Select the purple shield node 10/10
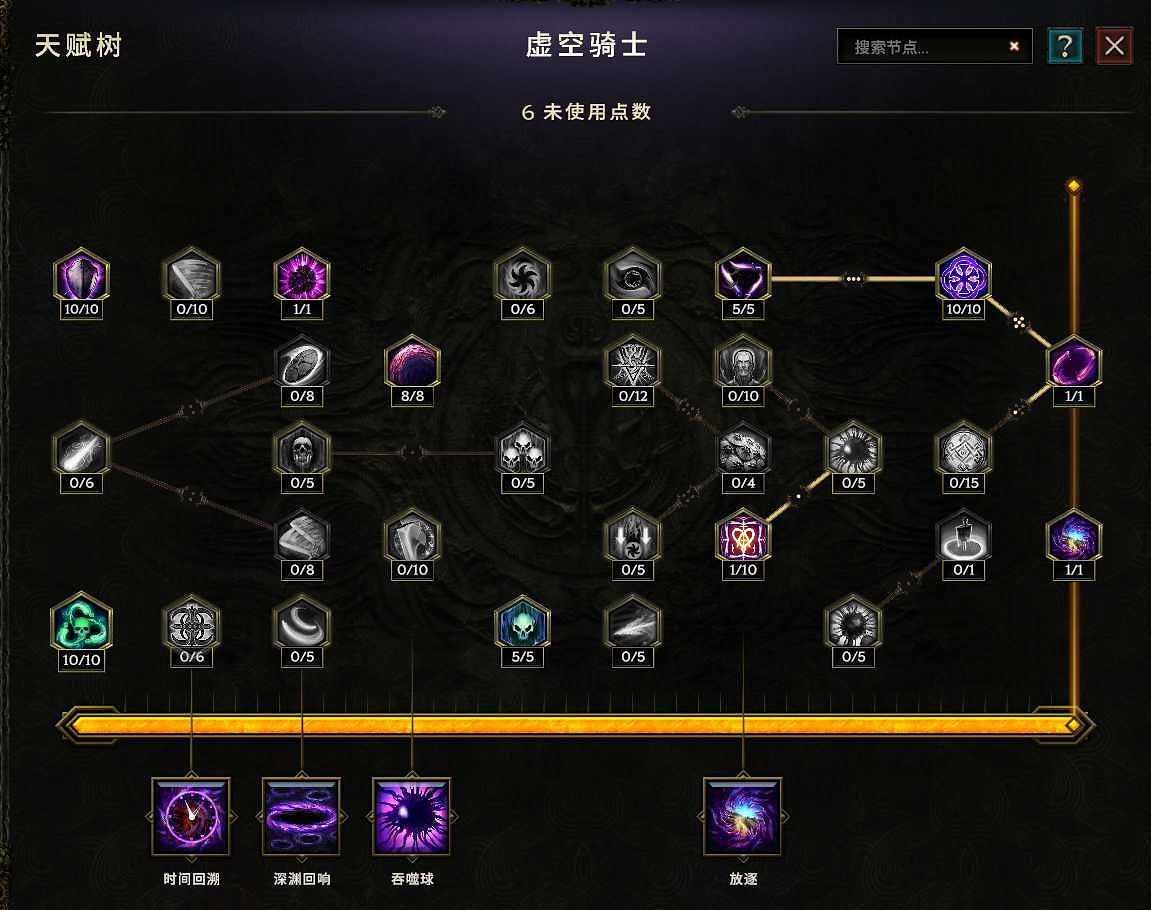Screen dimensions: 1151x910 click(81, 276)
